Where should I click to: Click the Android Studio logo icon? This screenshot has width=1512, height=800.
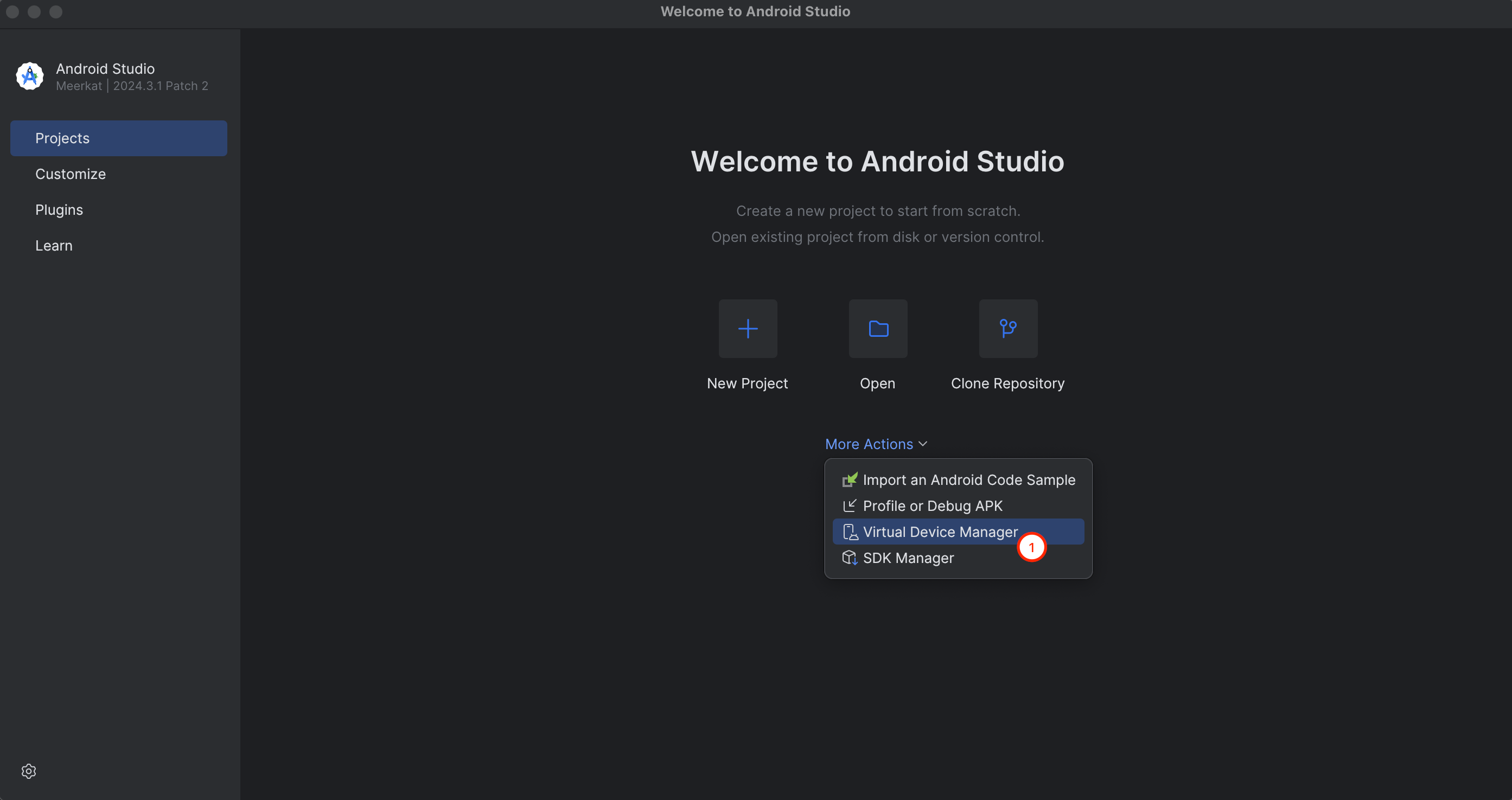click(x=30, y=76)
